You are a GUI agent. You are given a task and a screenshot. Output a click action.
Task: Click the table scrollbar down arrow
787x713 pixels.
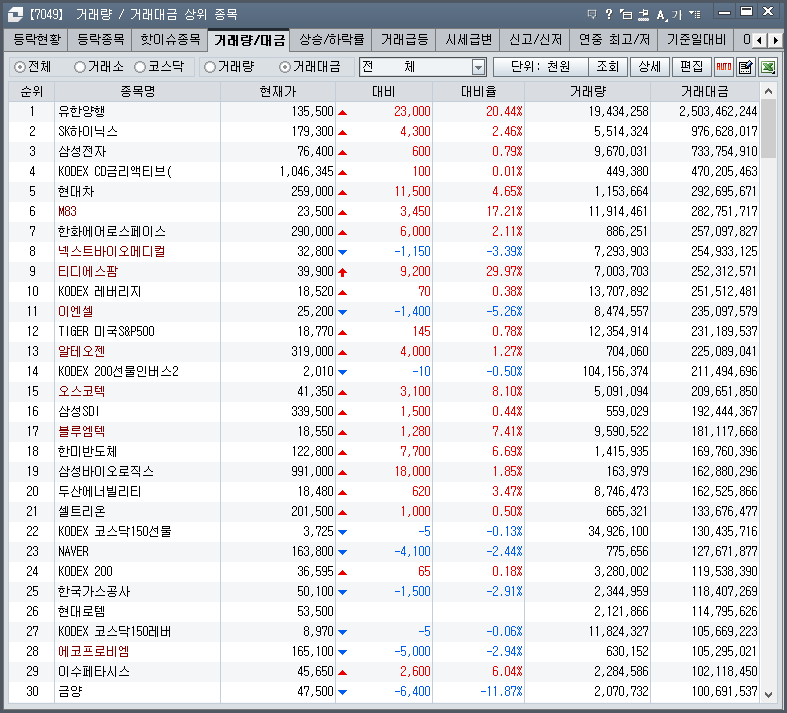tap(768, 694)
